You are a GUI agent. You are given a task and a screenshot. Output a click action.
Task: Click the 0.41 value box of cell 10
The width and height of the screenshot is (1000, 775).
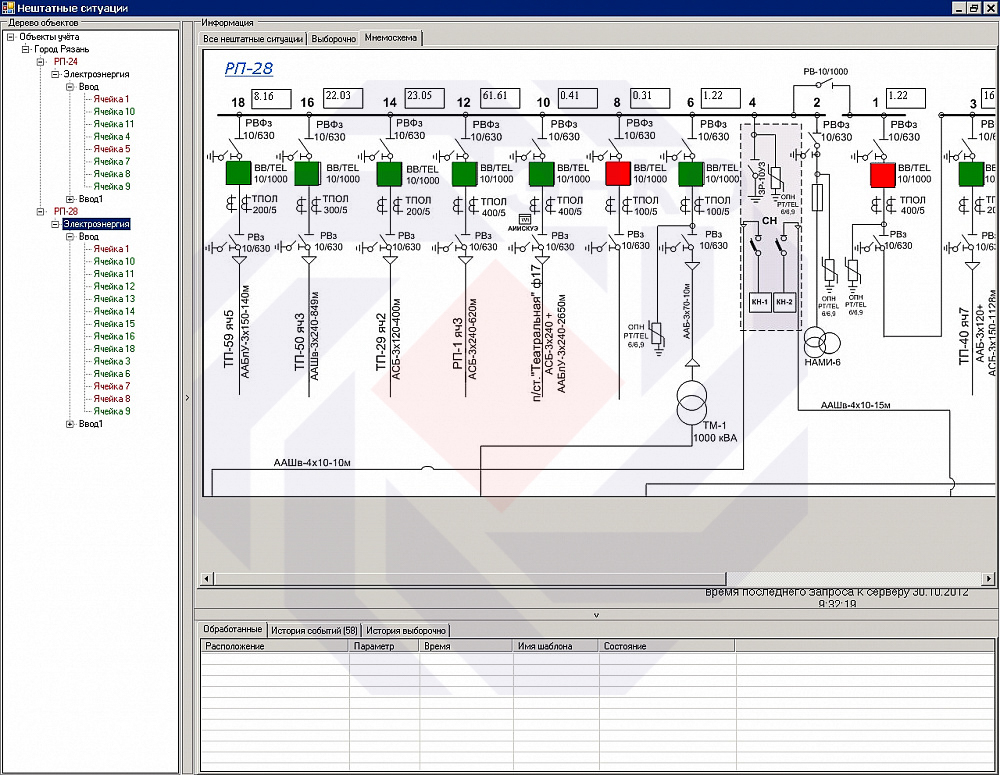click(578, 98)
